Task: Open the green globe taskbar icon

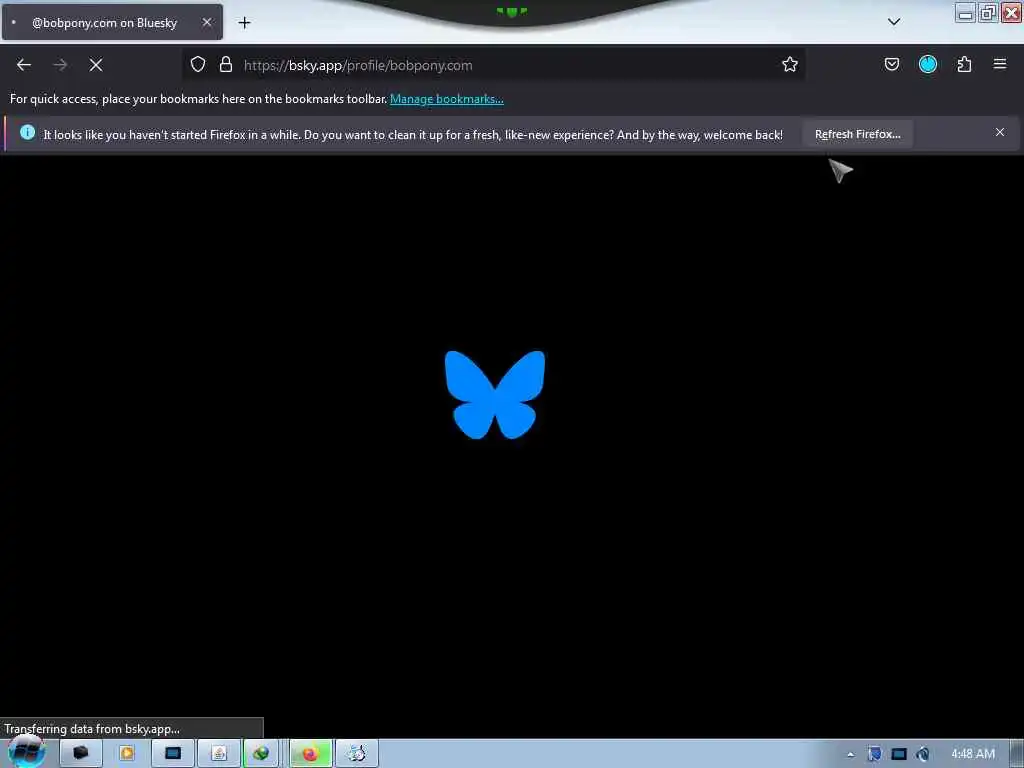Action: [261, 754]
